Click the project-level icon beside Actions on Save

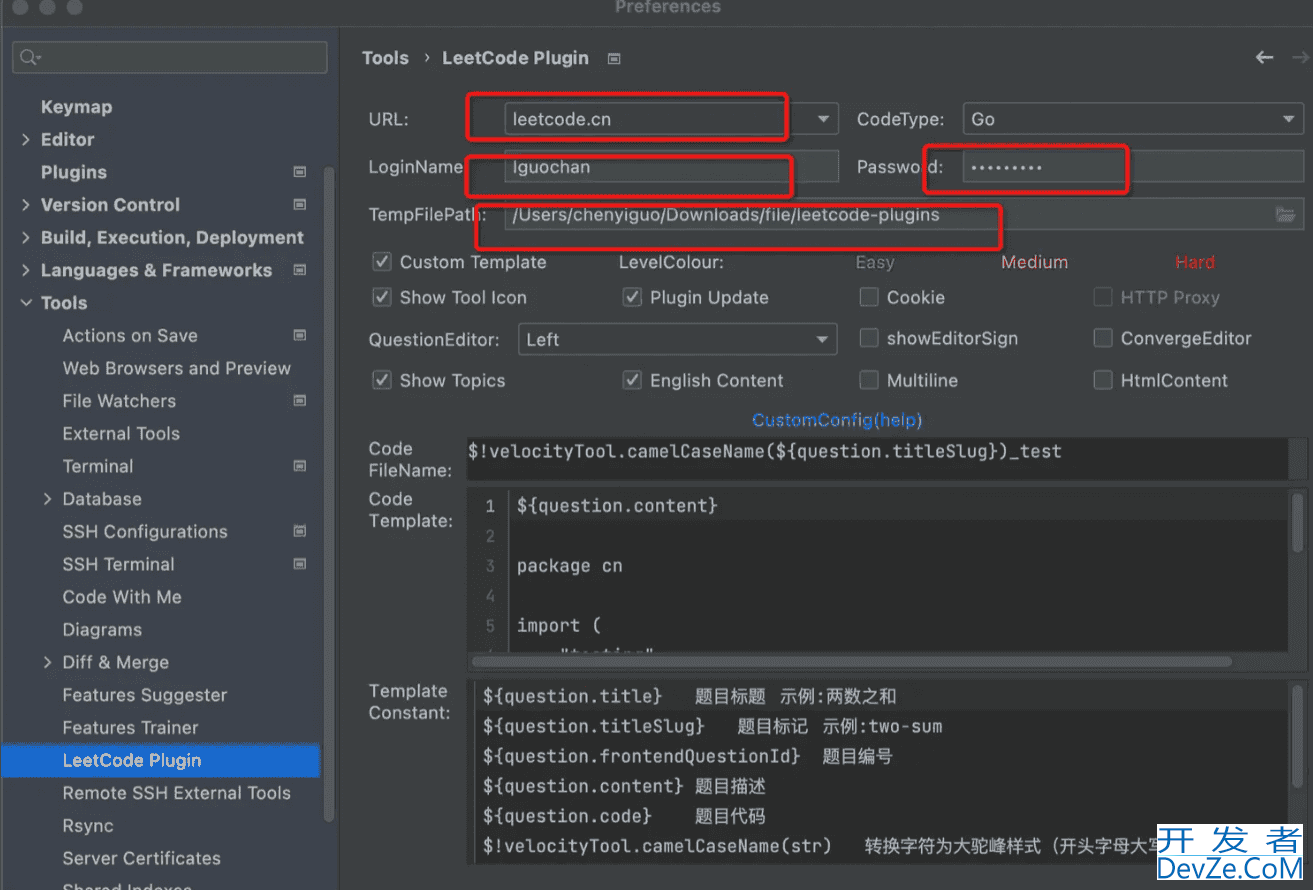pyautogui.click(x=299, y=335)
